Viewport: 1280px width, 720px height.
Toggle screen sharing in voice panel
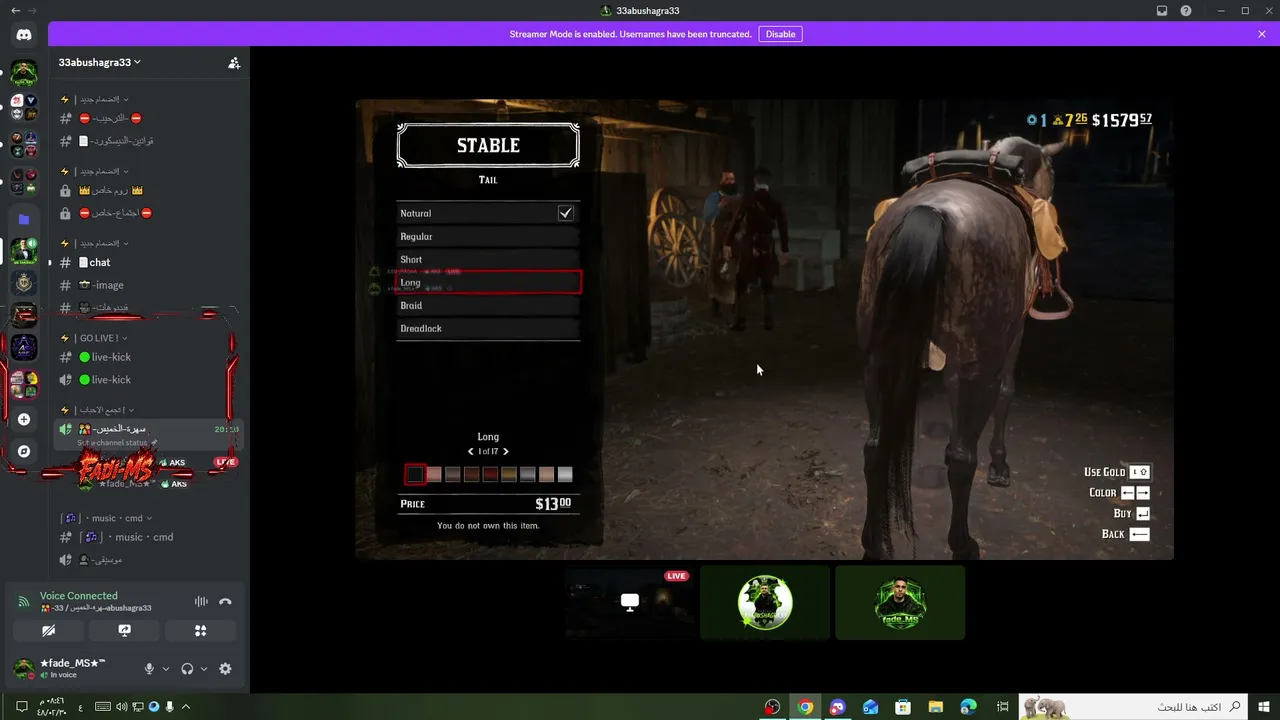(124, 631)
